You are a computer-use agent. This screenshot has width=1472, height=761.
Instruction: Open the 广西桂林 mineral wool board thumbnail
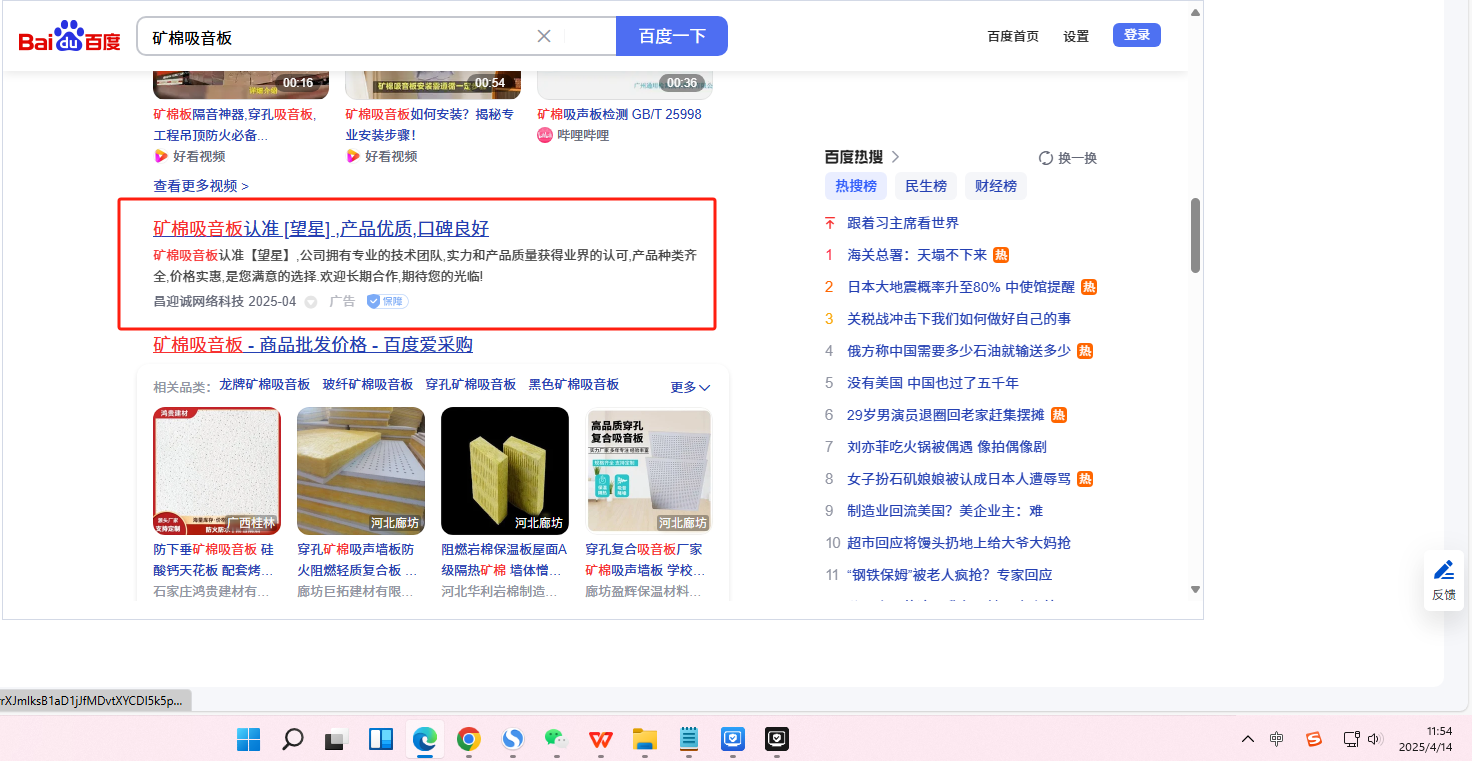[217, 471]
